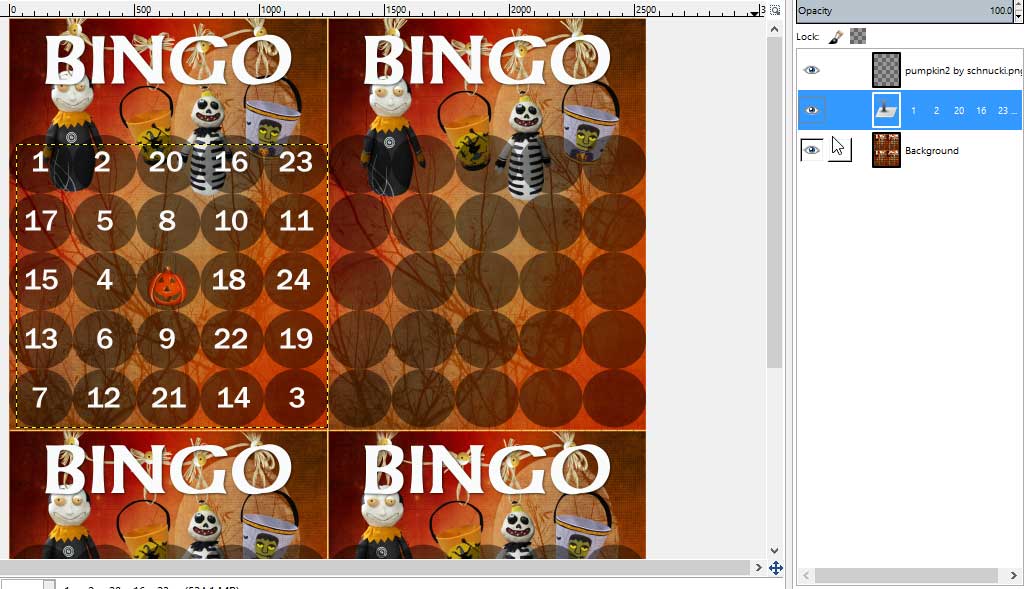Screen dimensions: 1026x589
Task: Click the canvas vertical scrollbar thumb
Action: [775, 203]
